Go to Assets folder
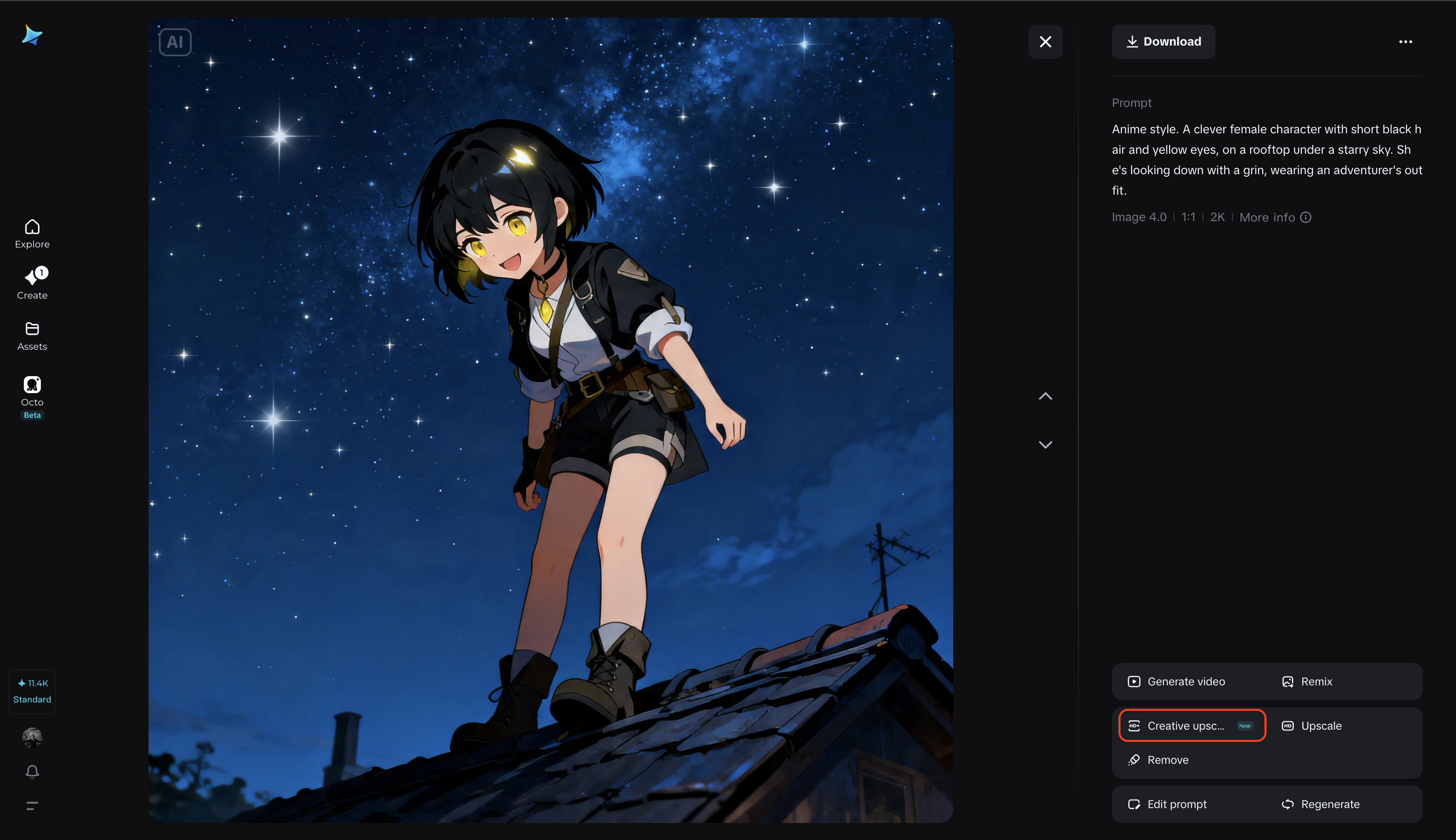1456x840 pixels. tap(32, 337)
